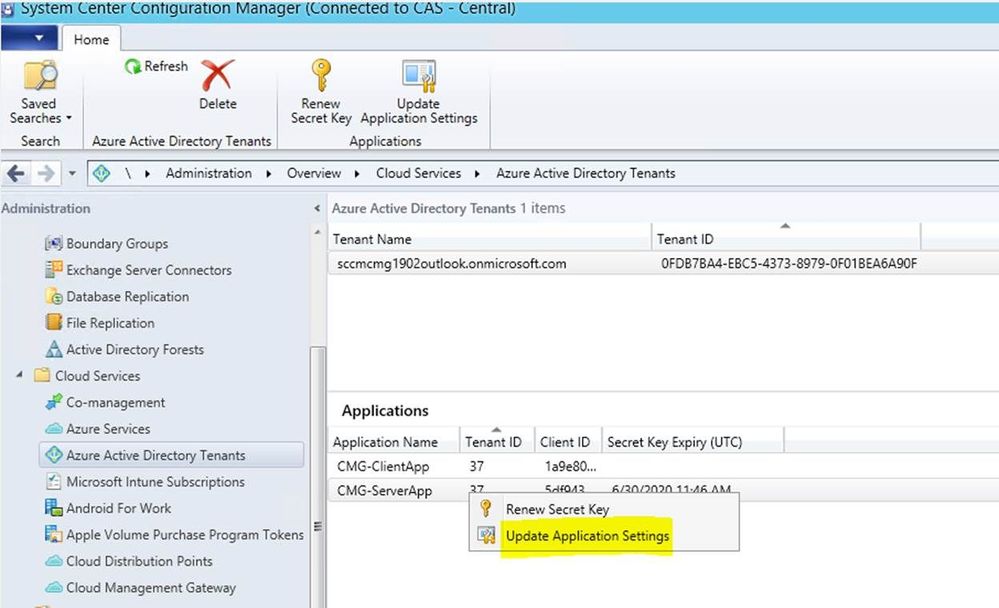Sort applications by the Client ID column
999x608 pixels.
pos(568,442)
